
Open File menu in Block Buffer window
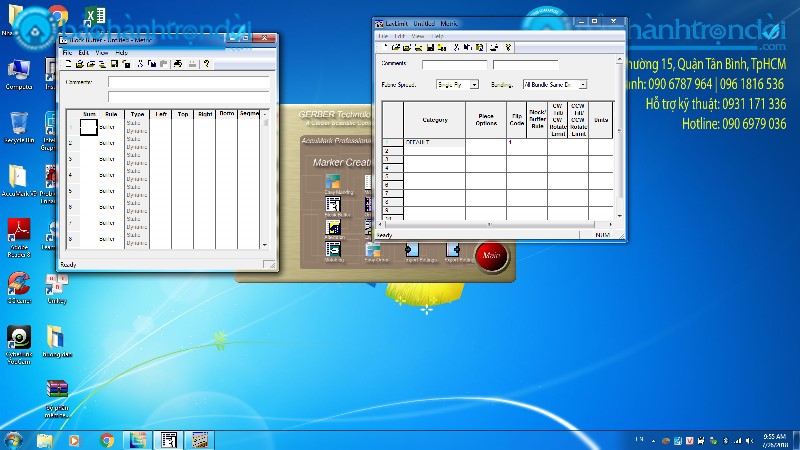click(x=67, y=53)
